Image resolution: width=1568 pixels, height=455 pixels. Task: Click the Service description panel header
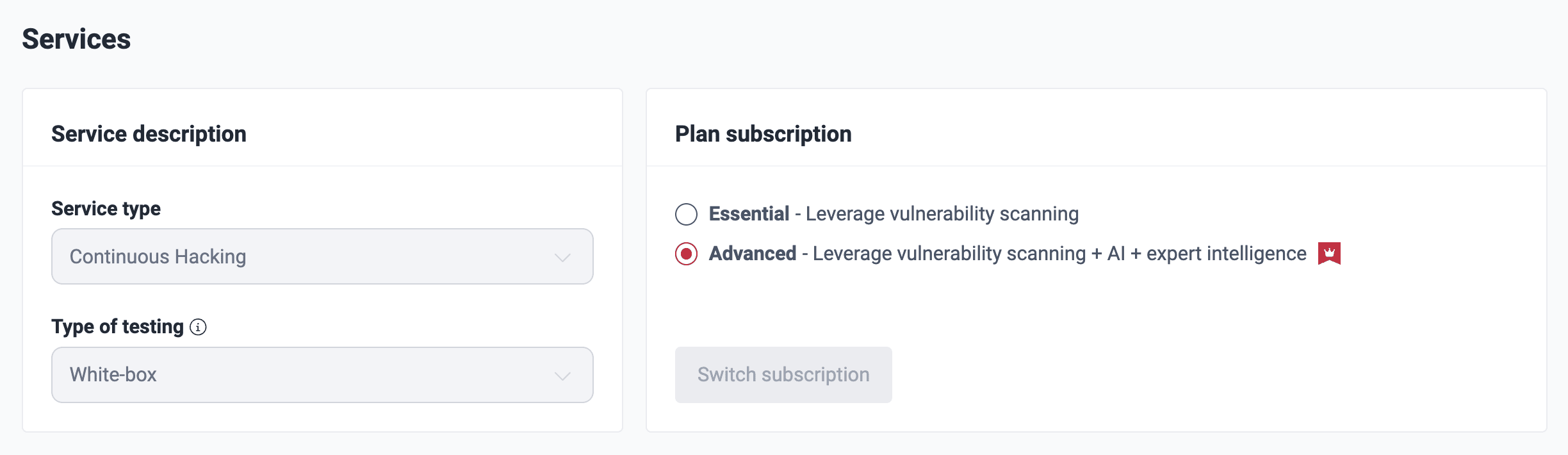pyautogui.click(x=149, y=133)
